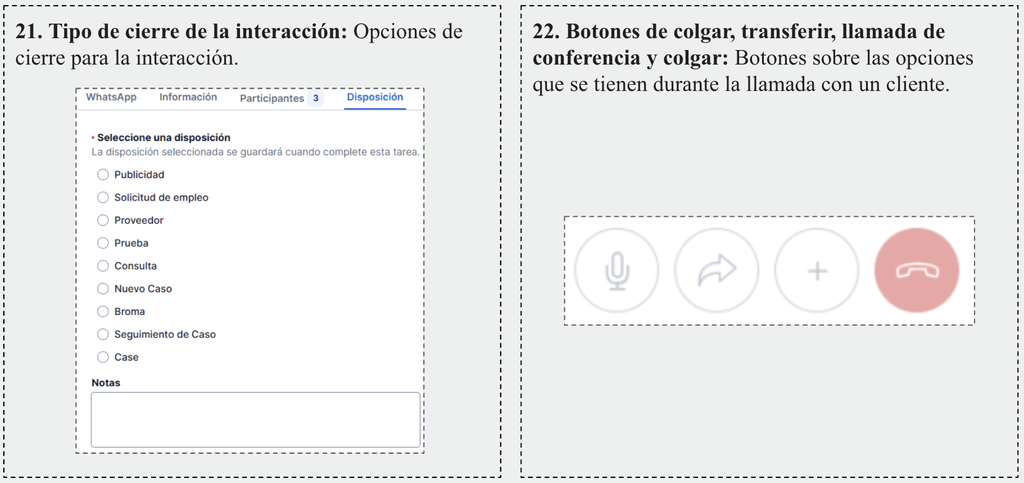Hang up with the red phone button

(916, 271)
